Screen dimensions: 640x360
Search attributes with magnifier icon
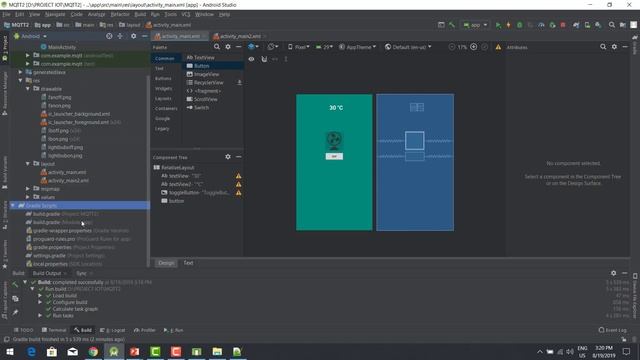pyautogui.click(x=603, y=47)
